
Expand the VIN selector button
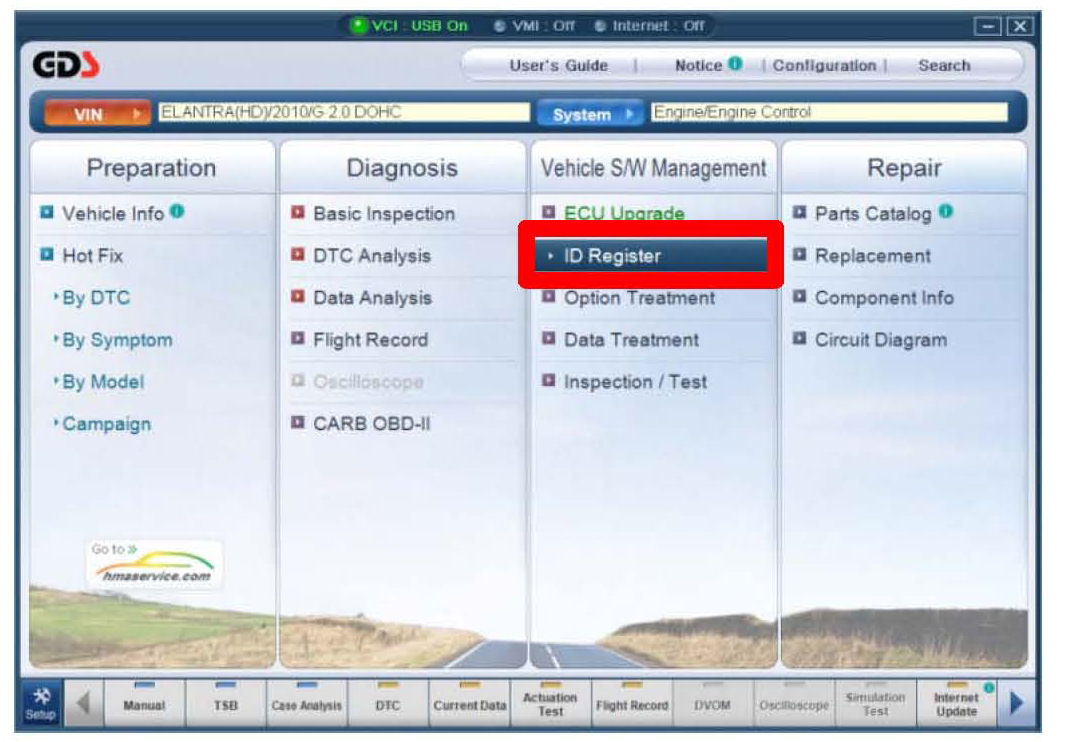click(x=96, y=114)
